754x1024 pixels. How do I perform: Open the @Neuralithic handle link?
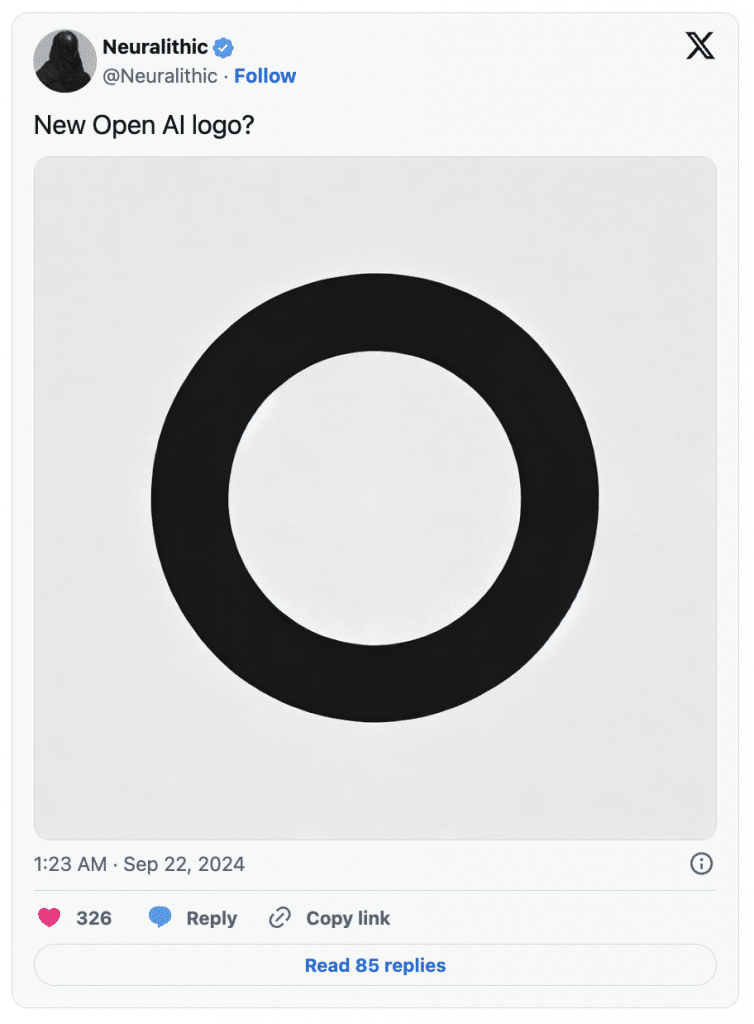160,76
